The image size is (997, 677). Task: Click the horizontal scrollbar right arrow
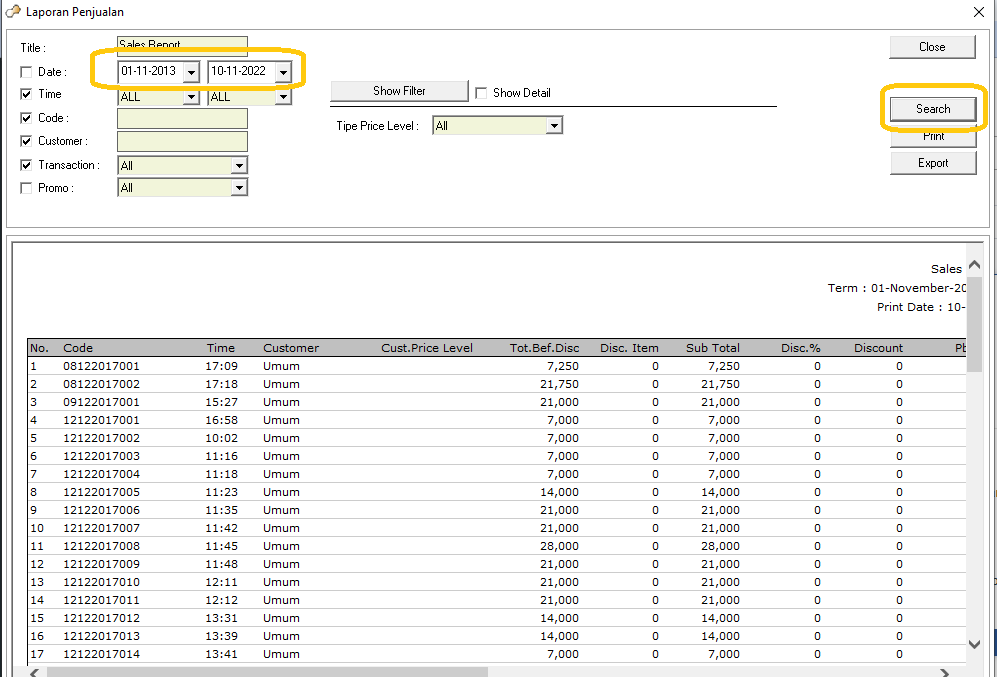tap(946, 672)
